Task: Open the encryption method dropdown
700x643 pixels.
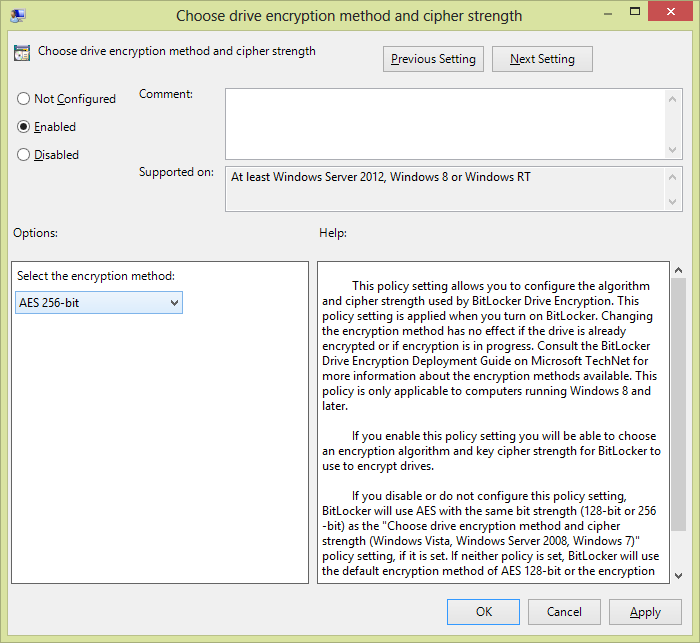Action: click(99, 303)
